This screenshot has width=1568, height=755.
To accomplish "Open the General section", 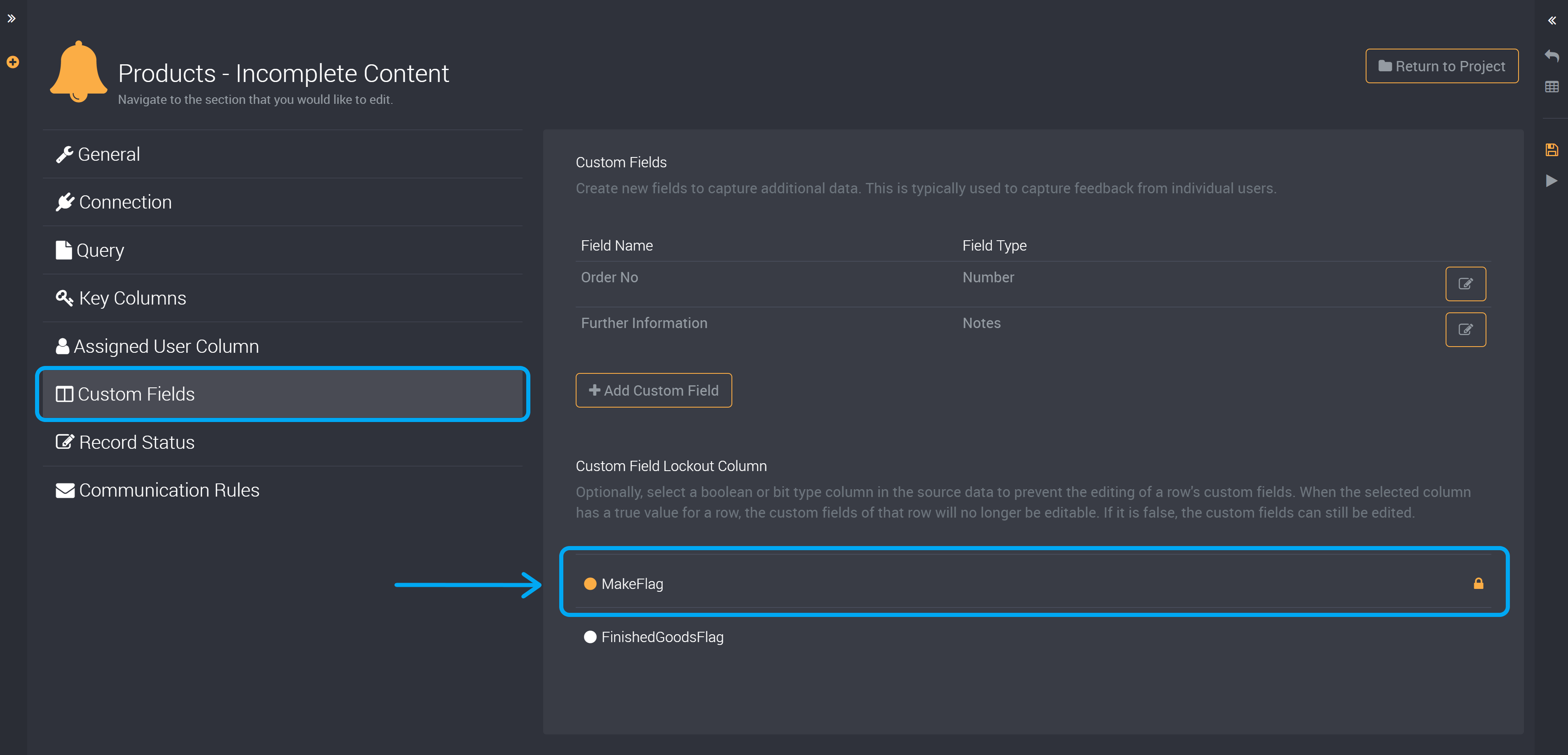I will (282, 154).
